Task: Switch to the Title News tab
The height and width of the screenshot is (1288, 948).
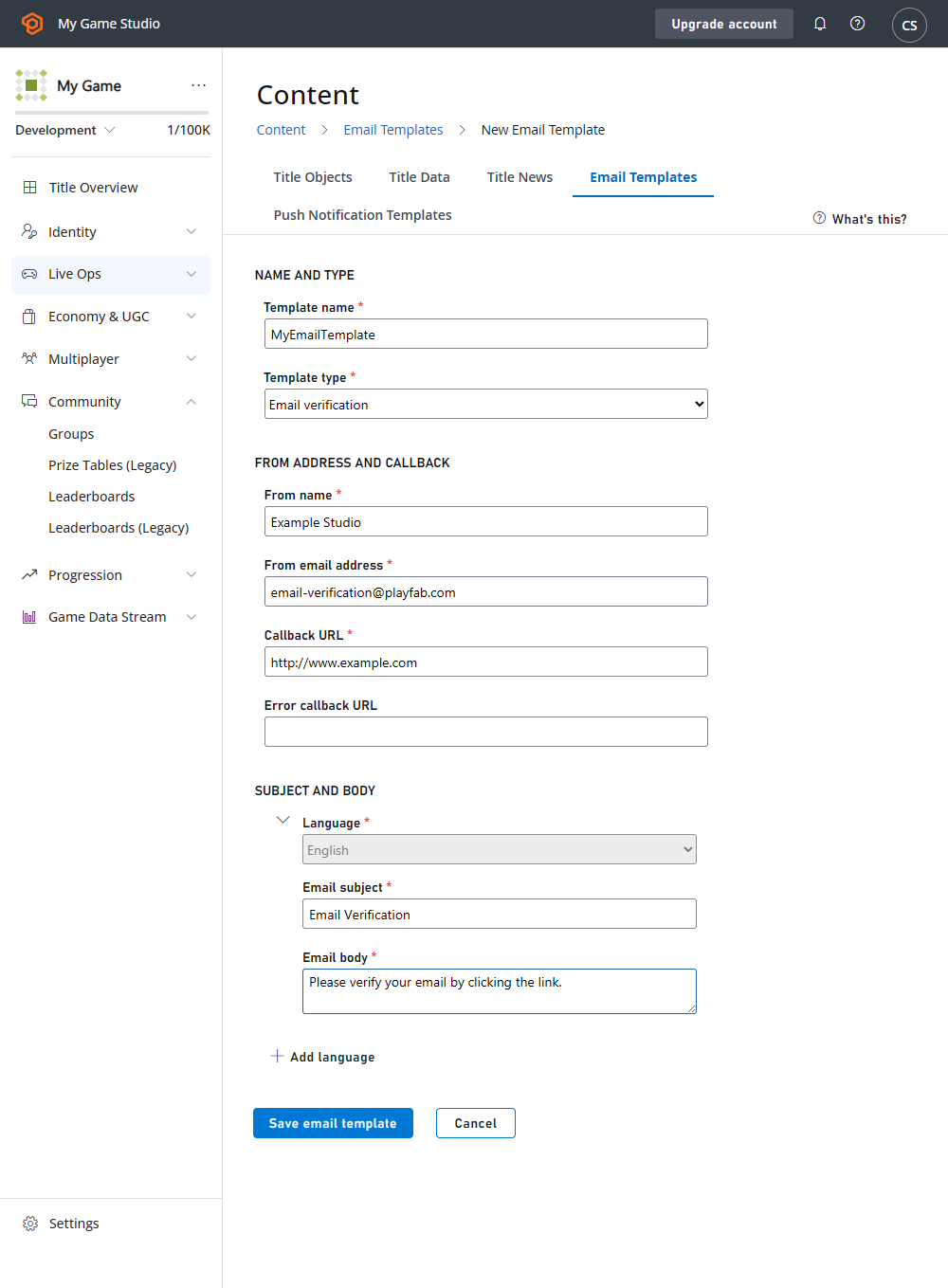Action: (x=520, y=177)
